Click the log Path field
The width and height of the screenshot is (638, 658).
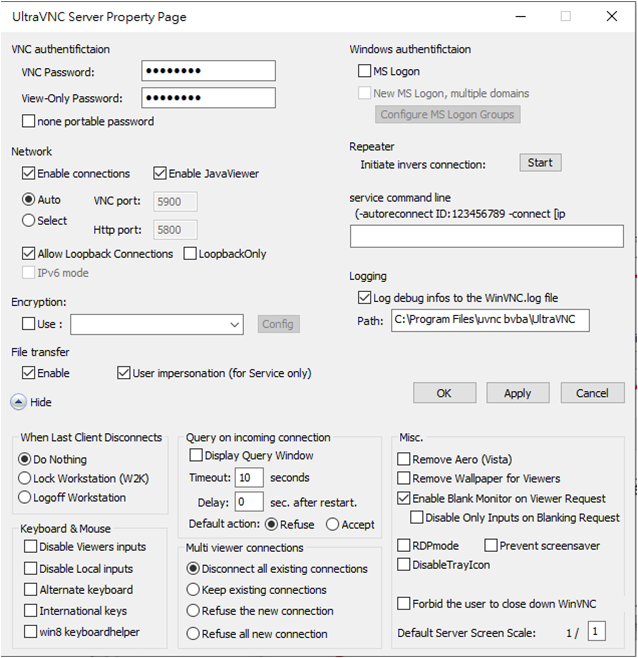point(490,321)
